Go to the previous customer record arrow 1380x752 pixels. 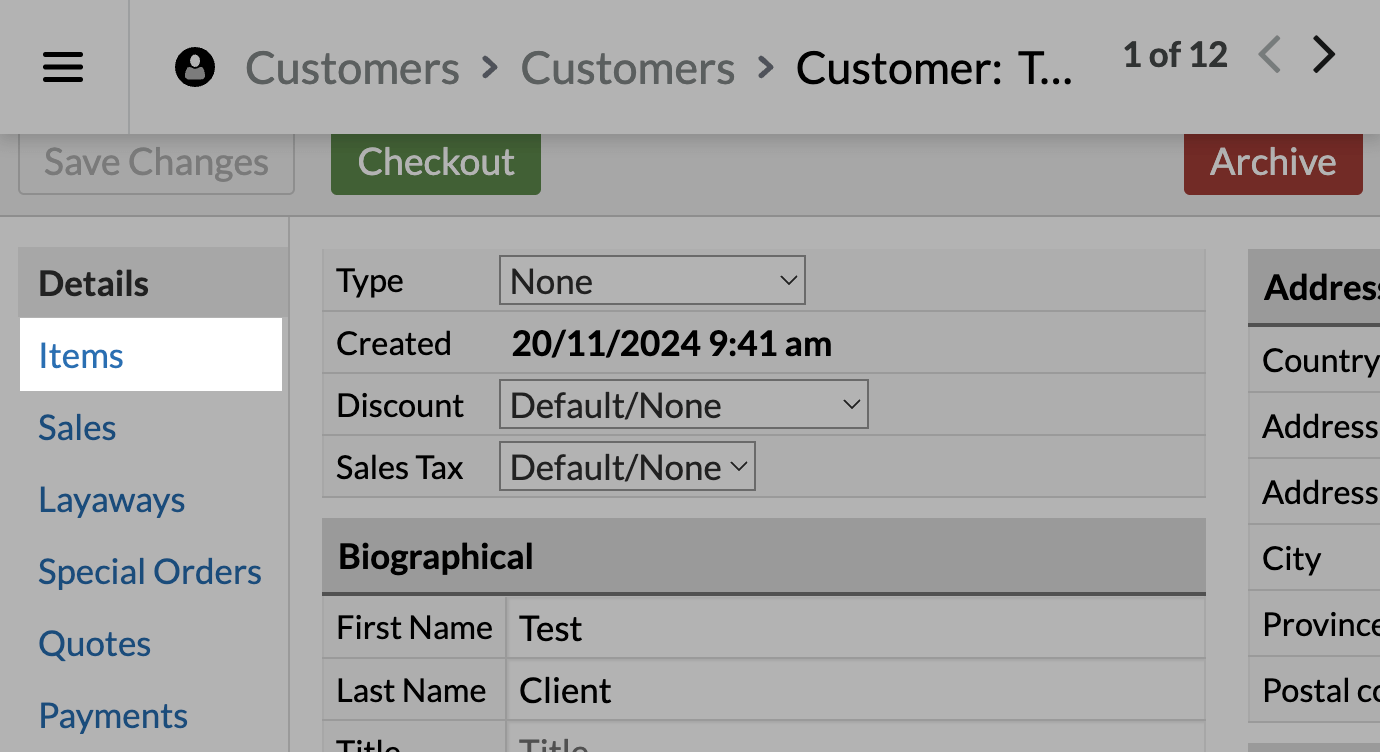point(1270,55)
